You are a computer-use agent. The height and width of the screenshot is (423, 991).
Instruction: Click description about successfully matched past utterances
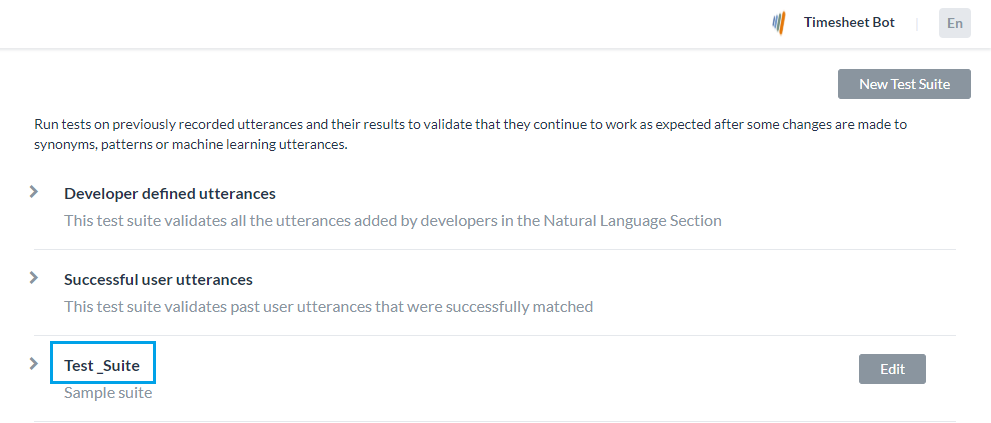[328, 306]
